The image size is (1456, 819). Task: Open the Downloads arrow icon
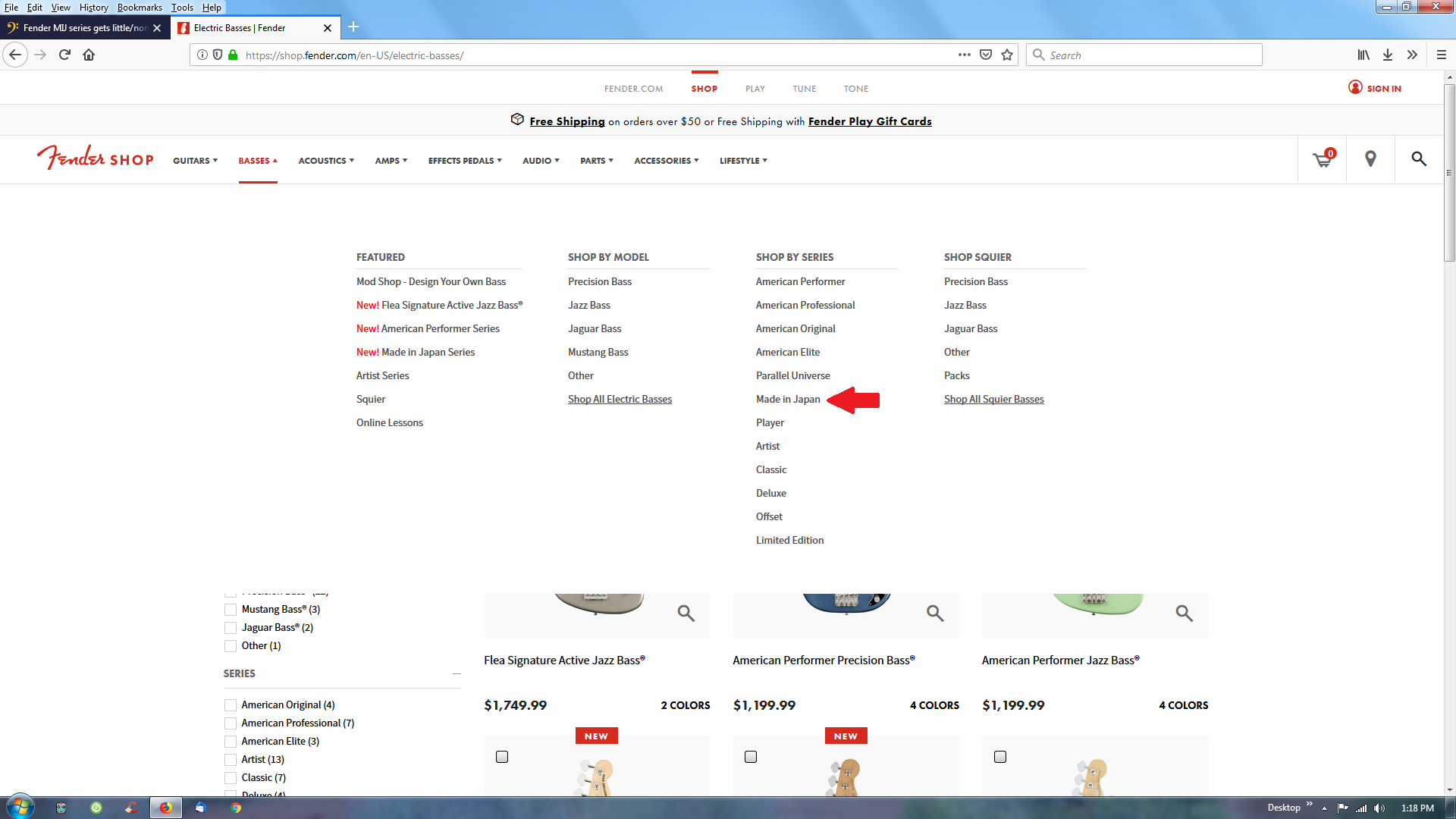coord(1388,55)
